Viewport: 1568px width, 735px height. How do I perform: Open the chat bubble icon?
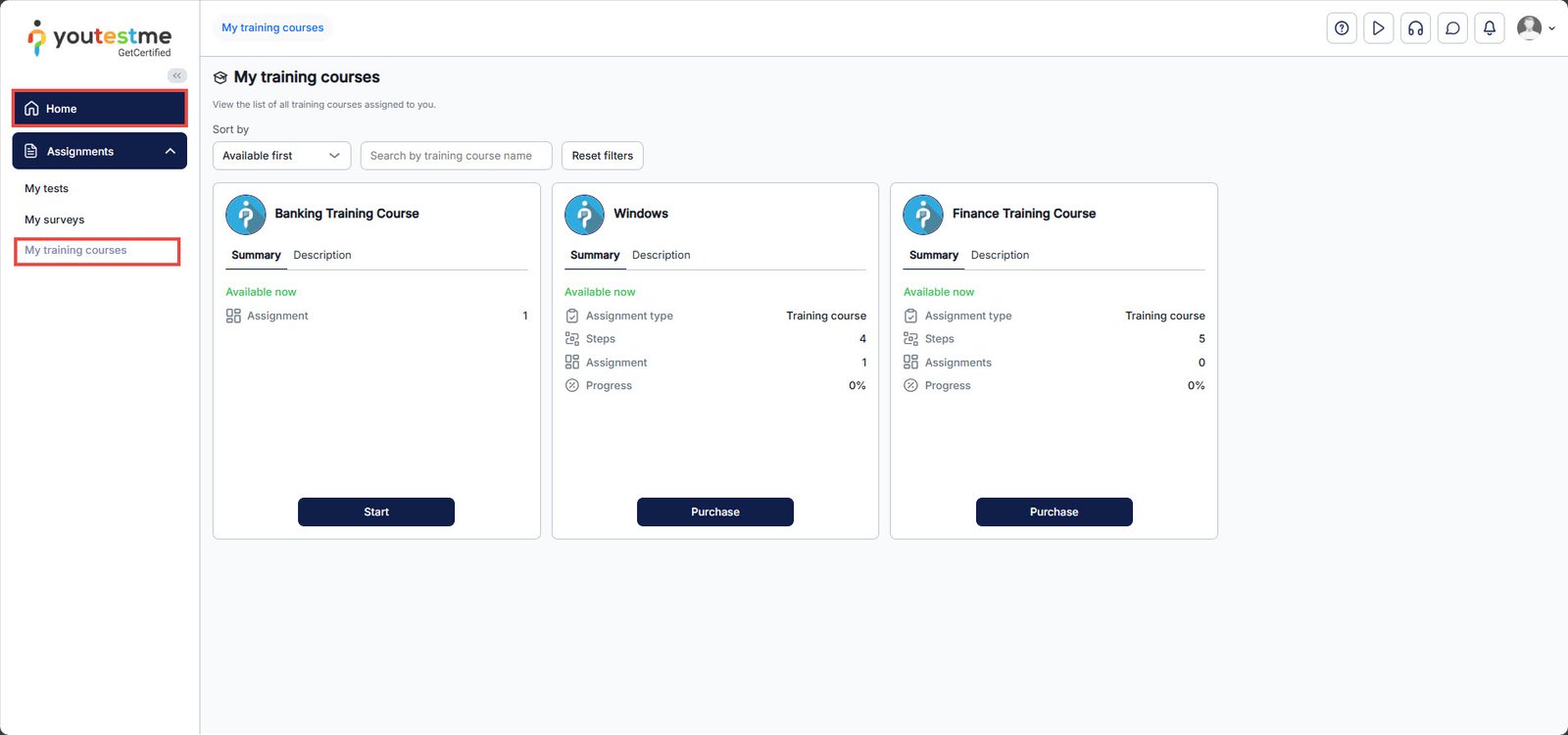coord(1452,28)
